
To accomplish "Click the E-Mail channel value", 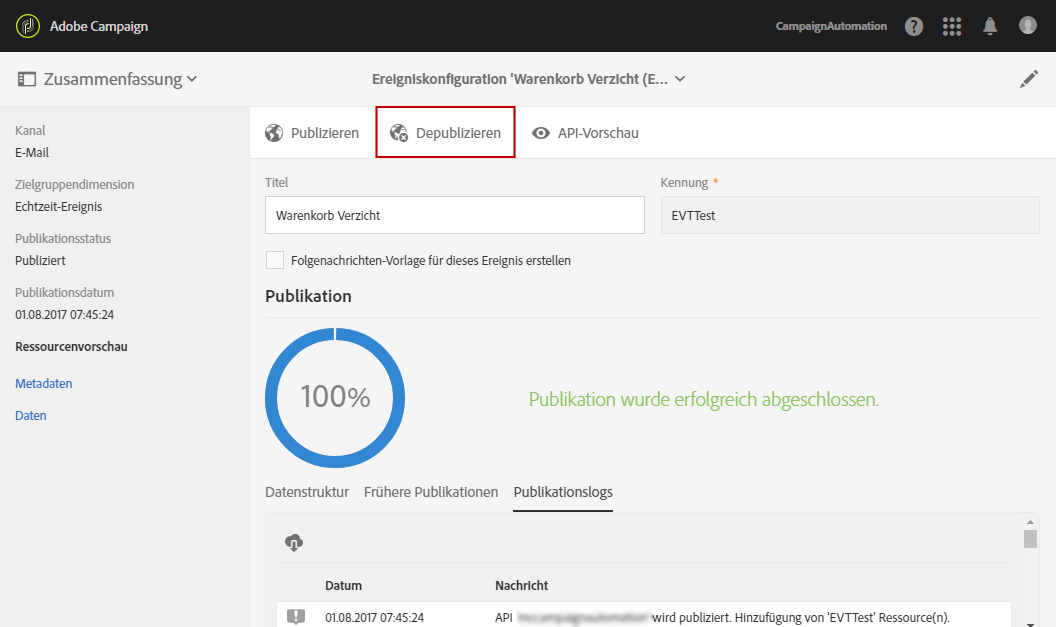I will pyautogui.click(x=32, y=153).
